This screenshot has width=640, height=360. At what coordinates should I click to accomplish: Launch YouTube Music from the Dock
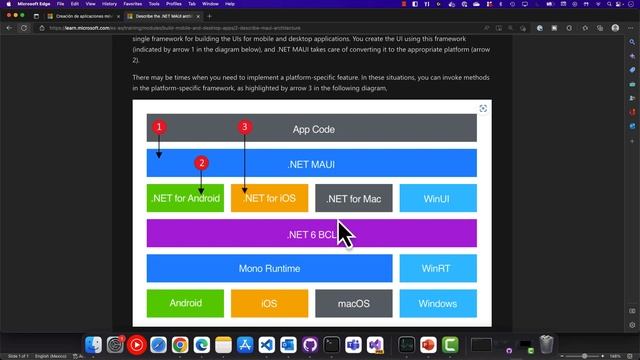137,345
